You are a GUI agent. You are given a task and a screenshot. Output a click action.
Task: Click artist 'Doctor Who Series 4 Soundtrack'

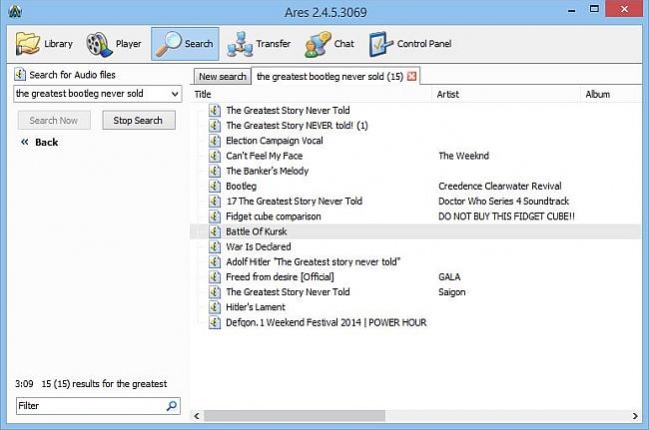(504, 201)
